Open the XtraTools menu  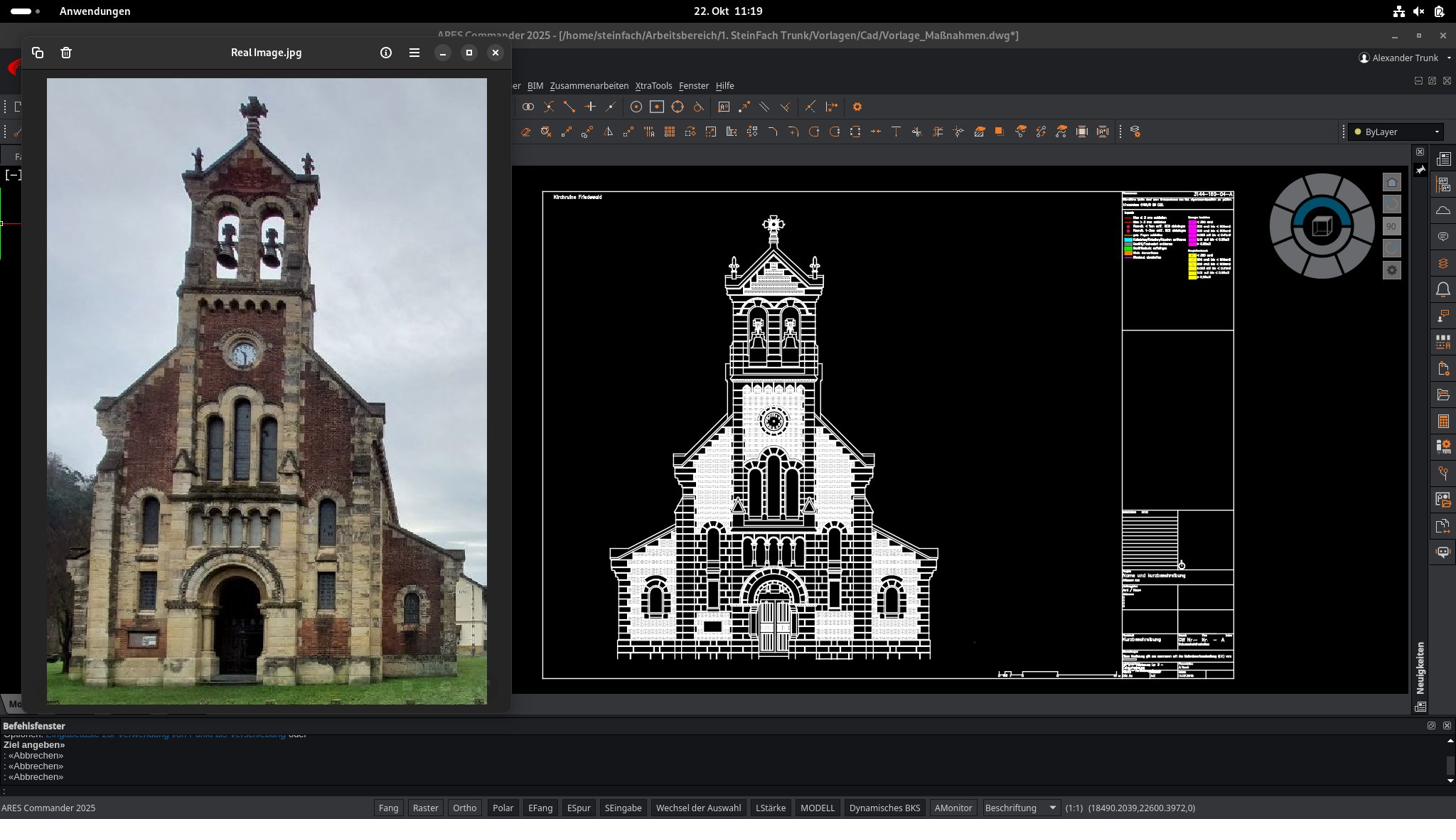653,86
